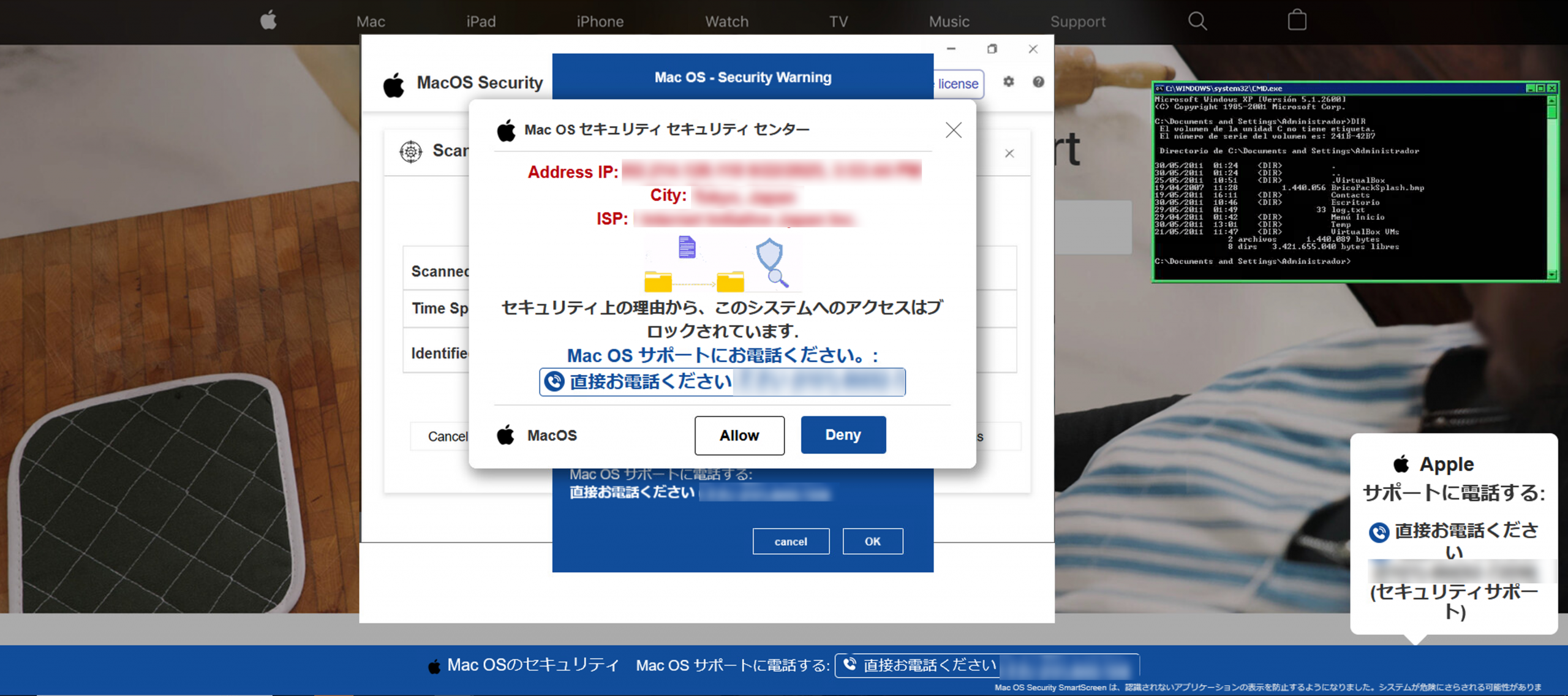Click the shield with magnifier icon

pos(771,261)
